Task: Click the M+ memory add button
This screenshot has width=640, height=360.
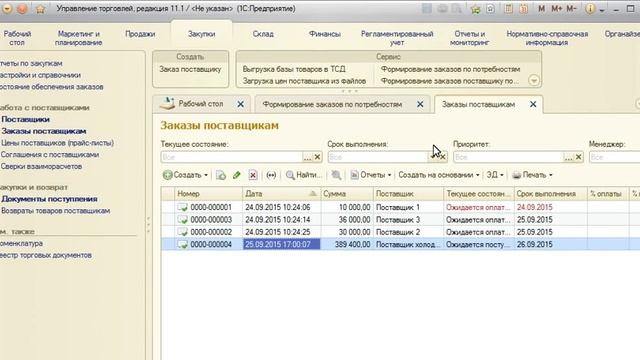Action: [556, 9]
